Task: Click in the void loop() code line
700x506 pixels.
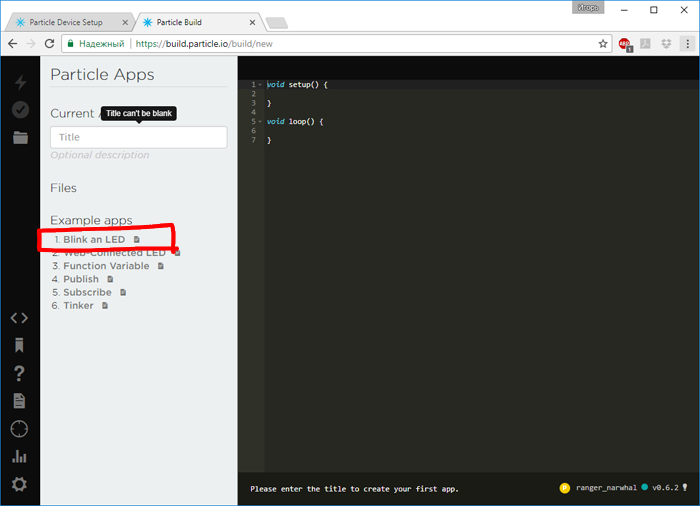Action: (x=295, y=121)
